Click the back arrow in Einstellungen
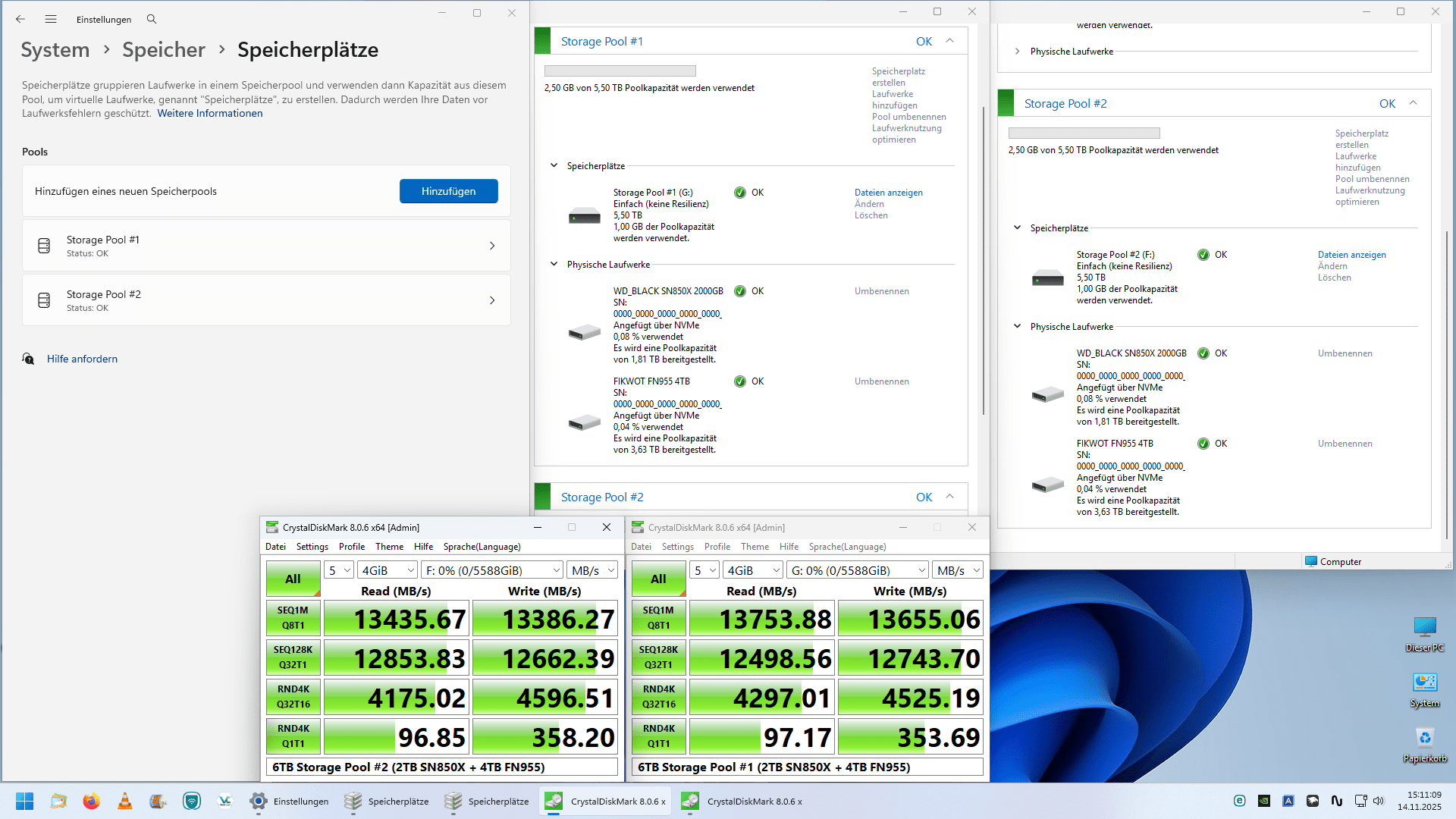 [20, 19]
